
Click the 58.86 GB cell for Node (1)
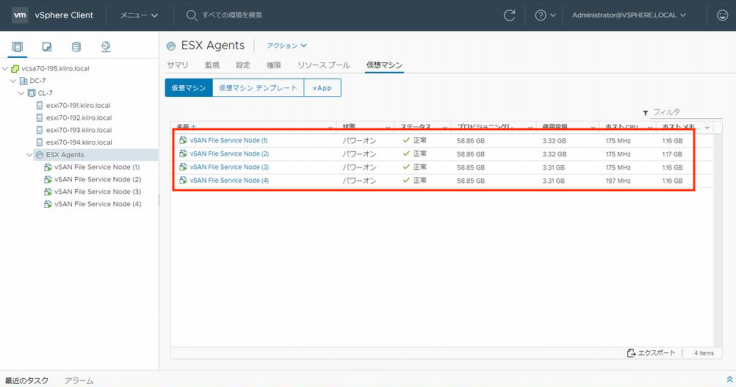pos(471,140)
